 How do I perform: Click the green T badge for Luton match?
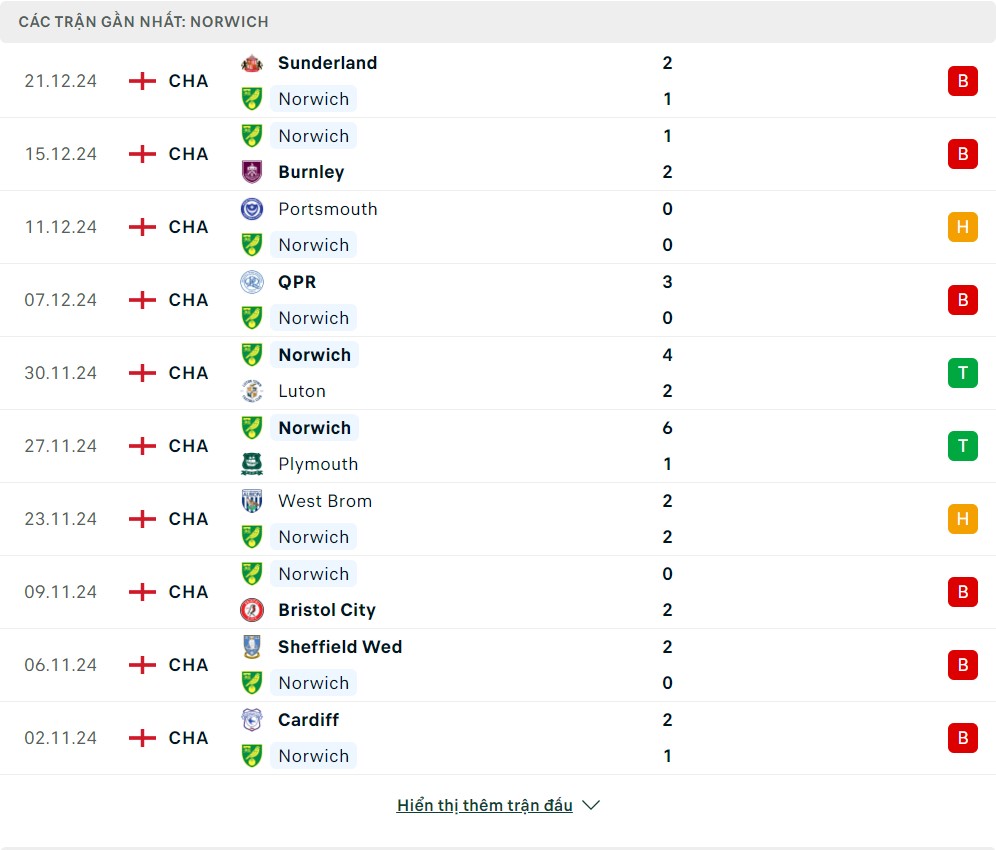click(x=962, y=373)
